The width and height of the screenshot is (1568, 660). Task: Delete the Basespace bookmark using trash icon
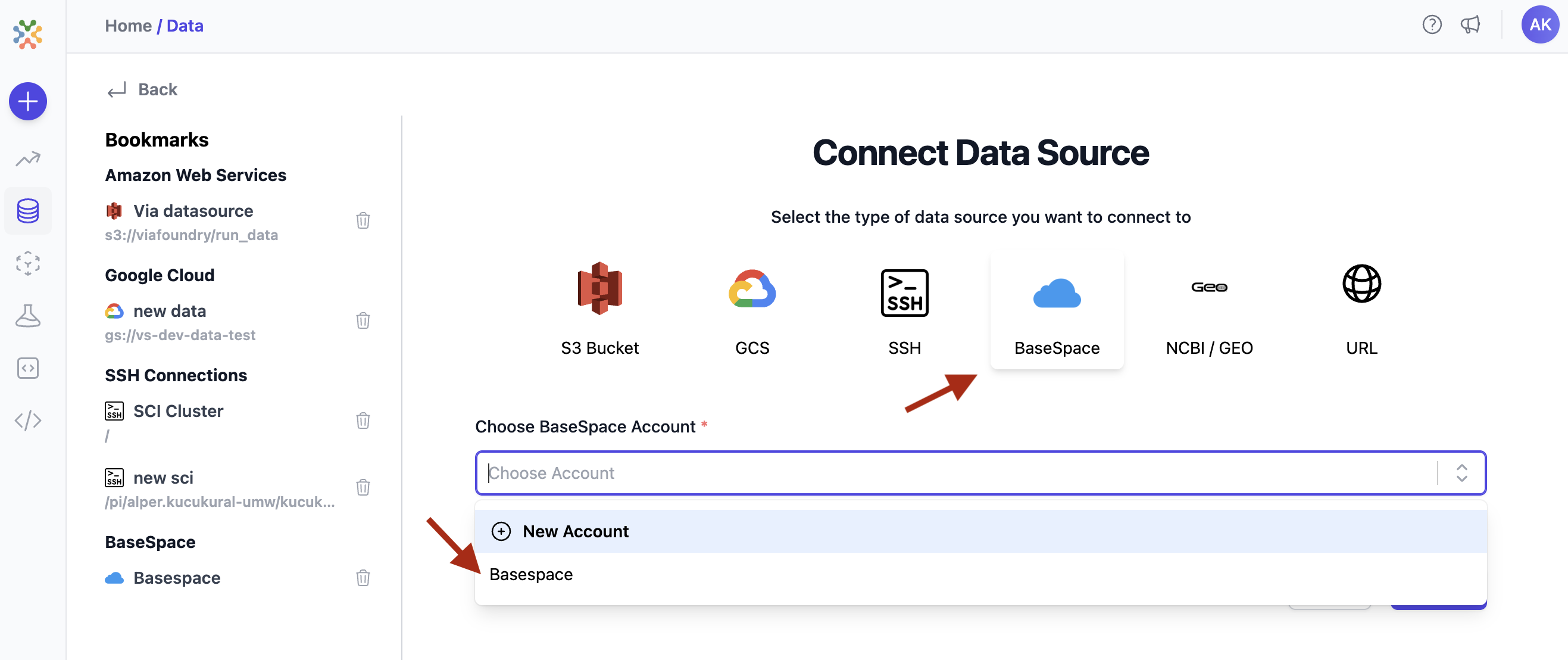coord(363,578)
